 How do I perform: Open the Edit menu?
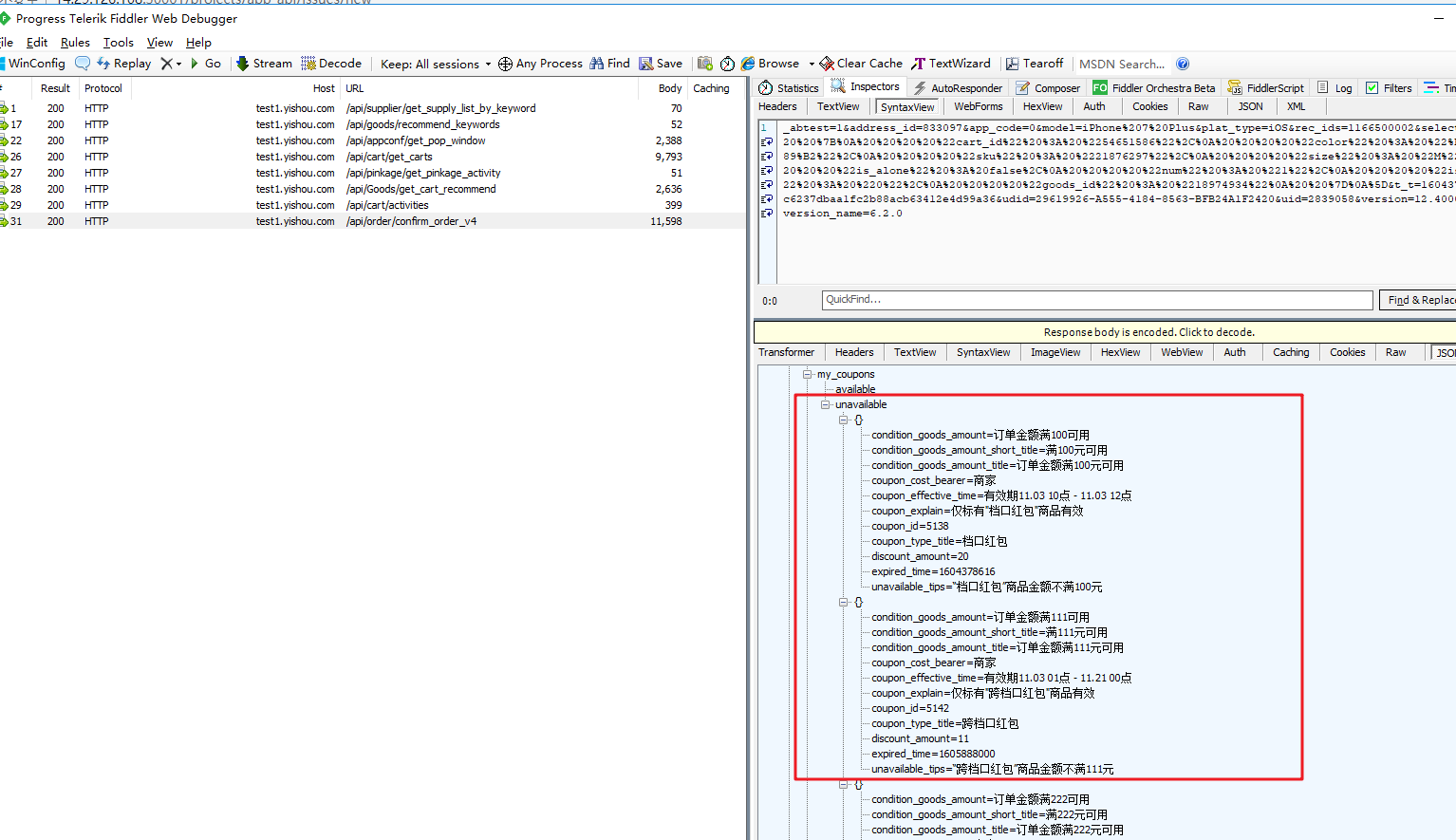point(37,43)
